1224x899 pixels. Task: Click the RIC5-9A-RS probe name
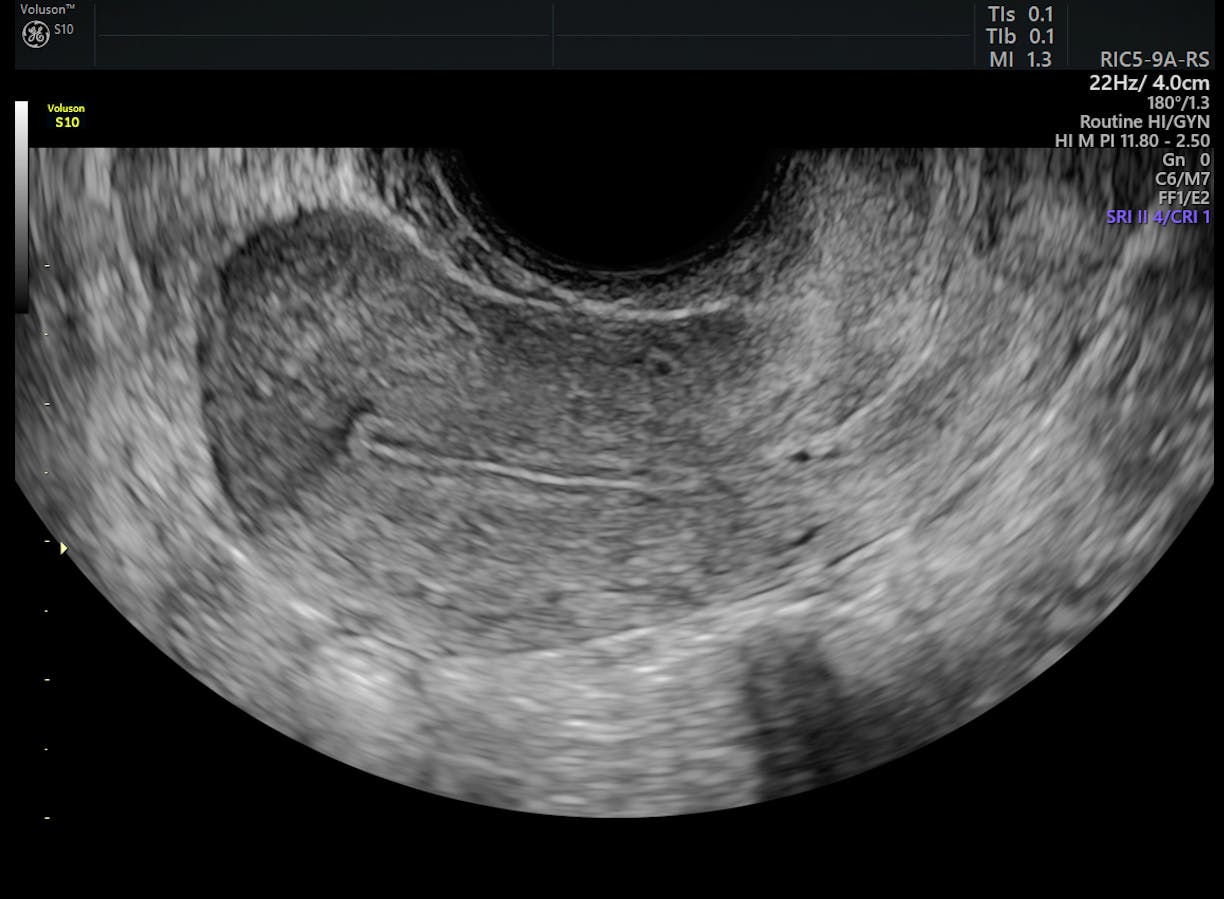[x=1154, y=60]
